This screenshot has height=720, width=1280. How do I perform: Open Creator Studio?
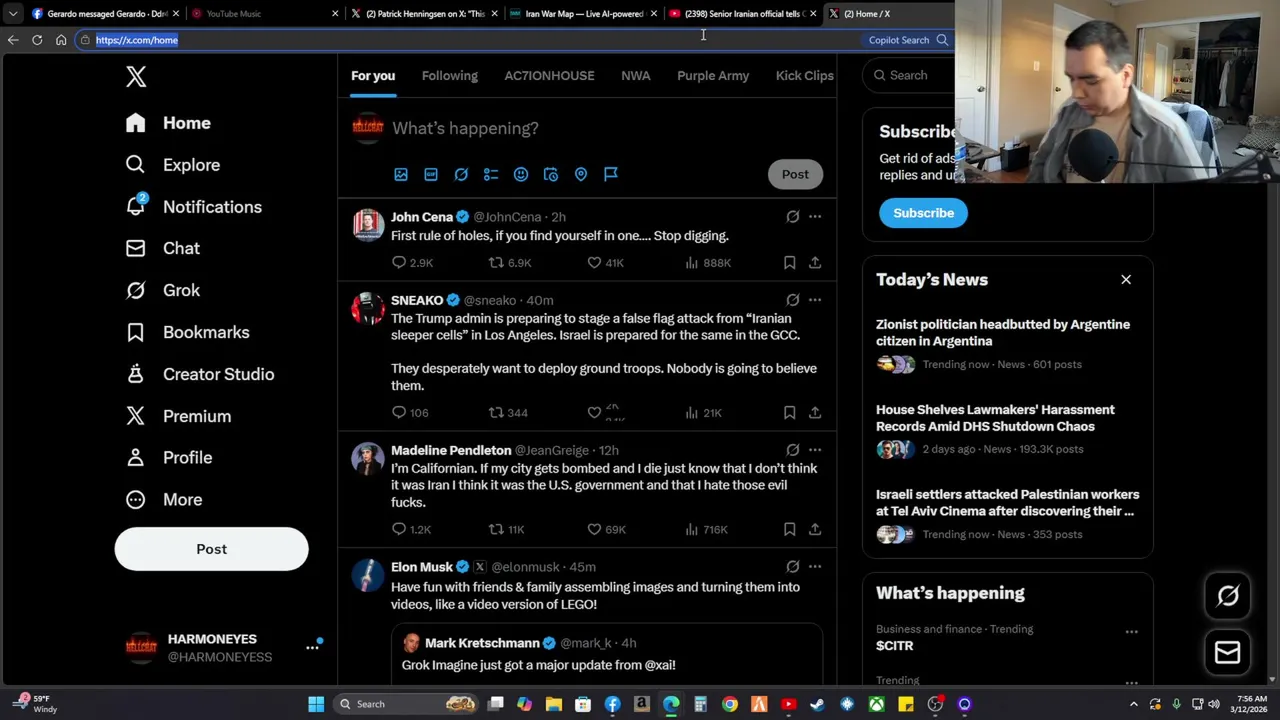point(199,374)
